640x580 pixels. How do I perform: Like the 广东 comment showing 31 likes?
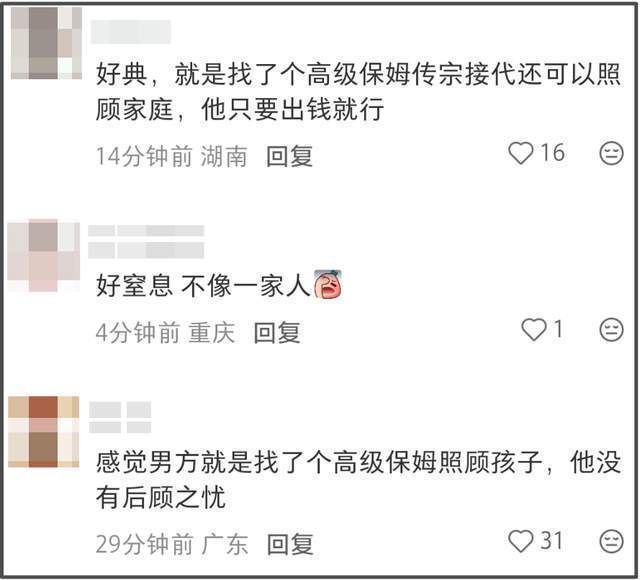[x=521, y=541]
